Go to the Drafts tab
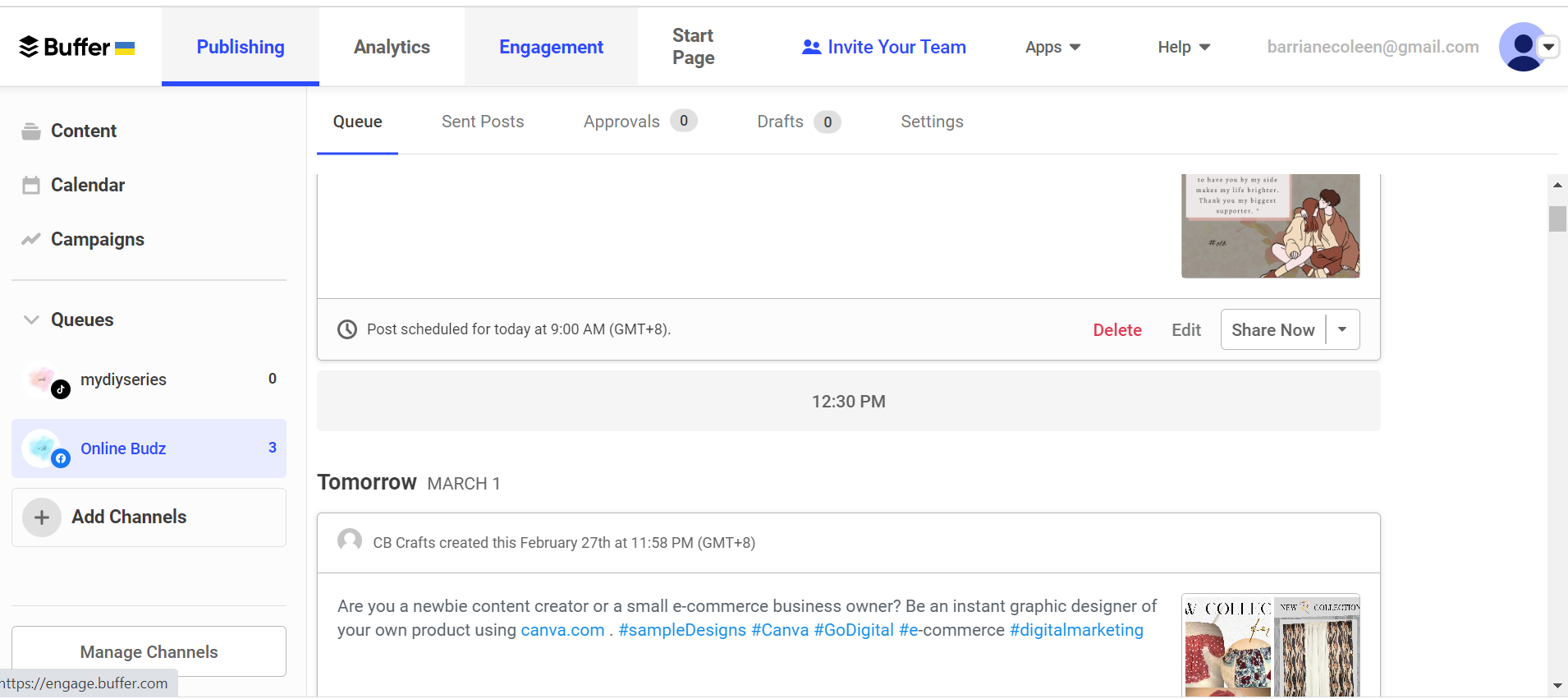Image resolution: width=1568 pixels, height=699 pixels. (780, 122)
